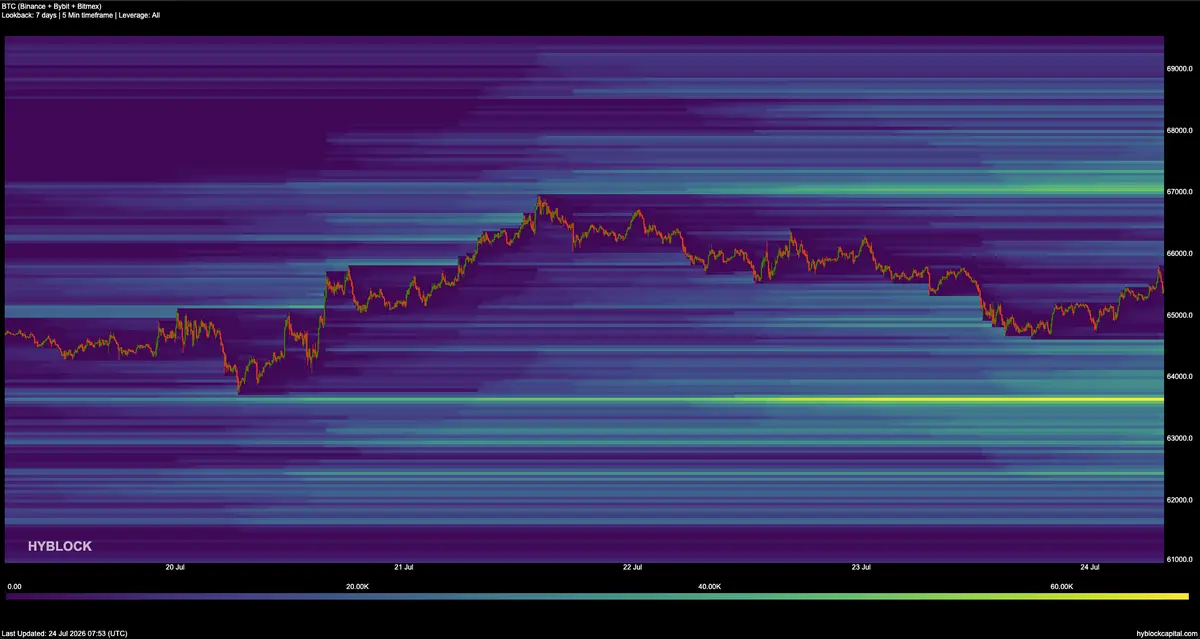Click the chart title "BTC (Binance + Bybit + Bitmex)"
This screenshot has height=639, width=1200.
(x=52, y=6)
